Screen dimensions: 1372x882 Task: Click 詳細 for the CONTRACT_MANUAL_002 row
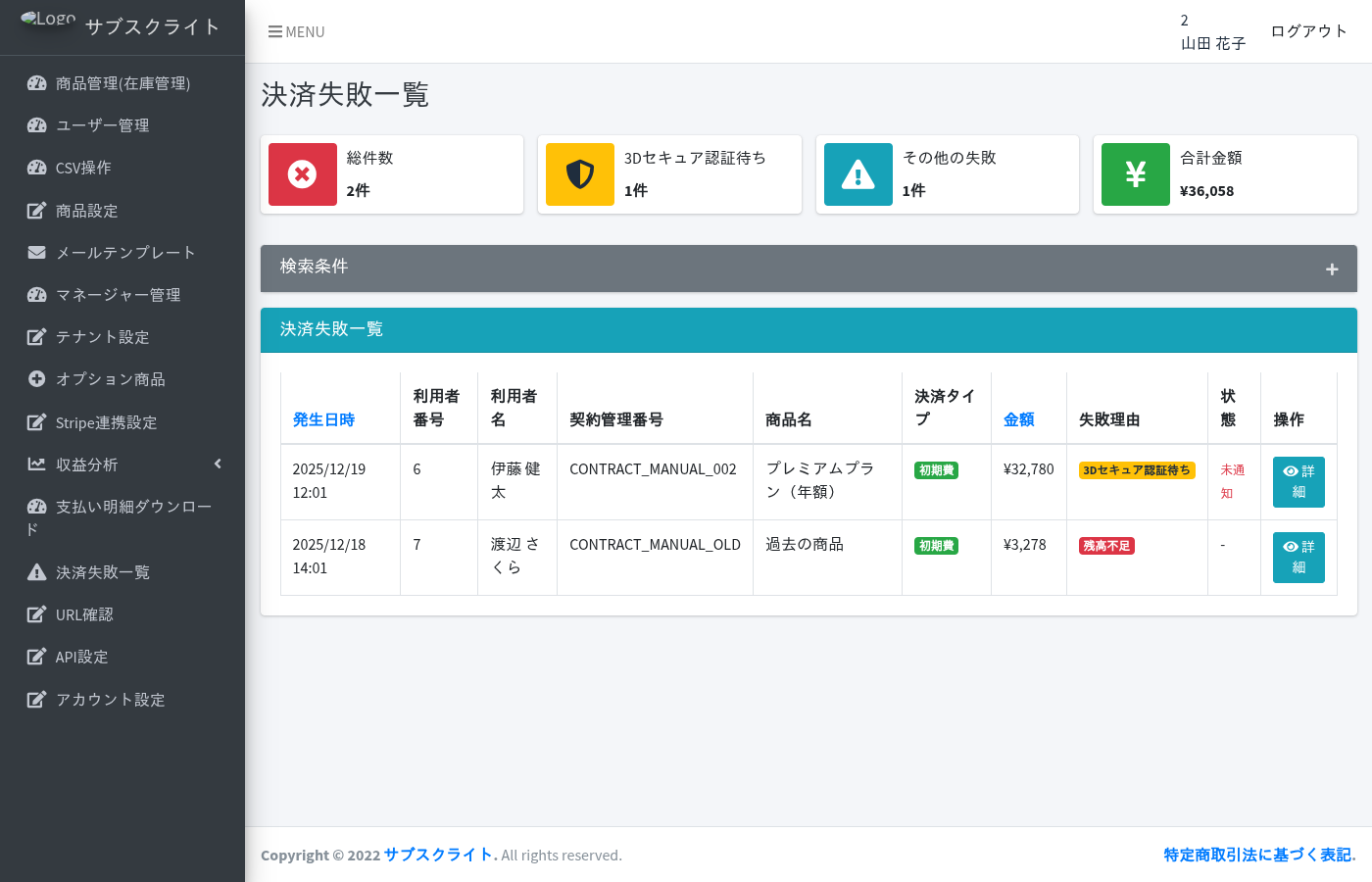(x=1298, y=481)
